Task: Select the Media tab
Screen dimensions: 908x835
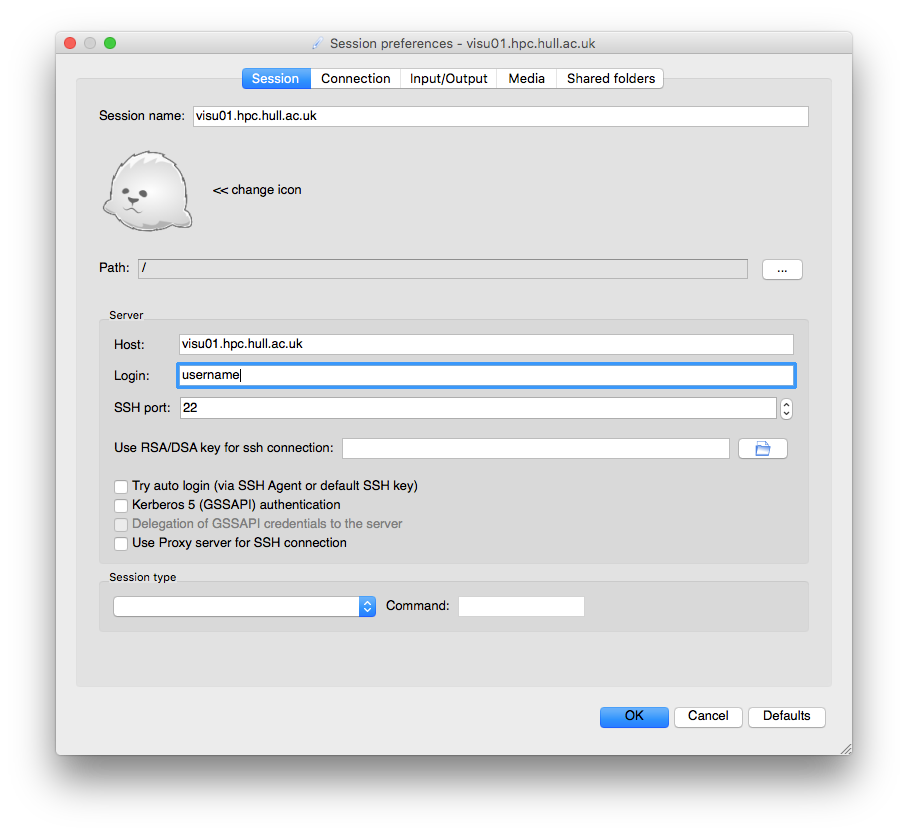Action: click(526, 79)
